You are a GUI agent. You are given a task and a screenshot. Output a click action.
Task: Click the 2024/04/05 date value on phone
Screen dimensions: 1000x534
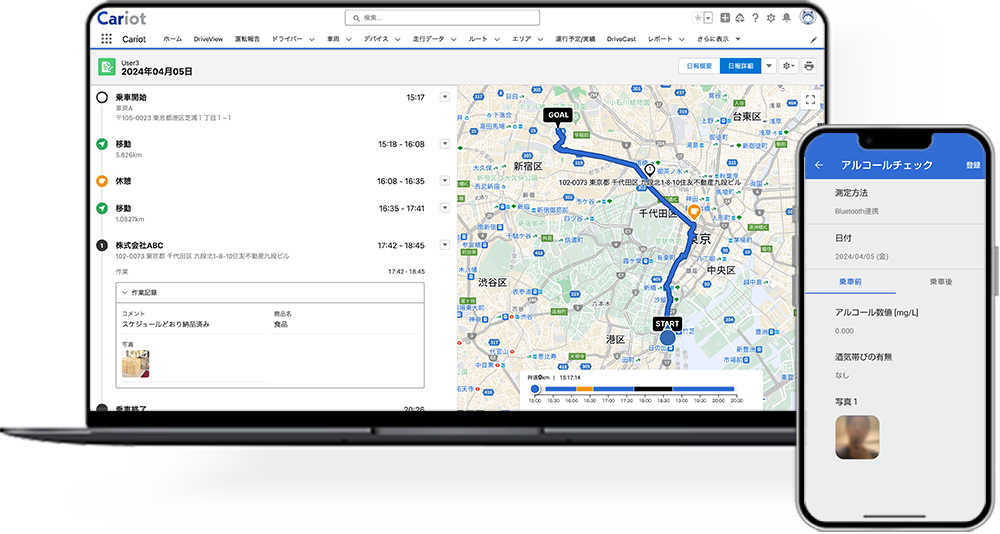pyautogui.click(x=862, y=256)
